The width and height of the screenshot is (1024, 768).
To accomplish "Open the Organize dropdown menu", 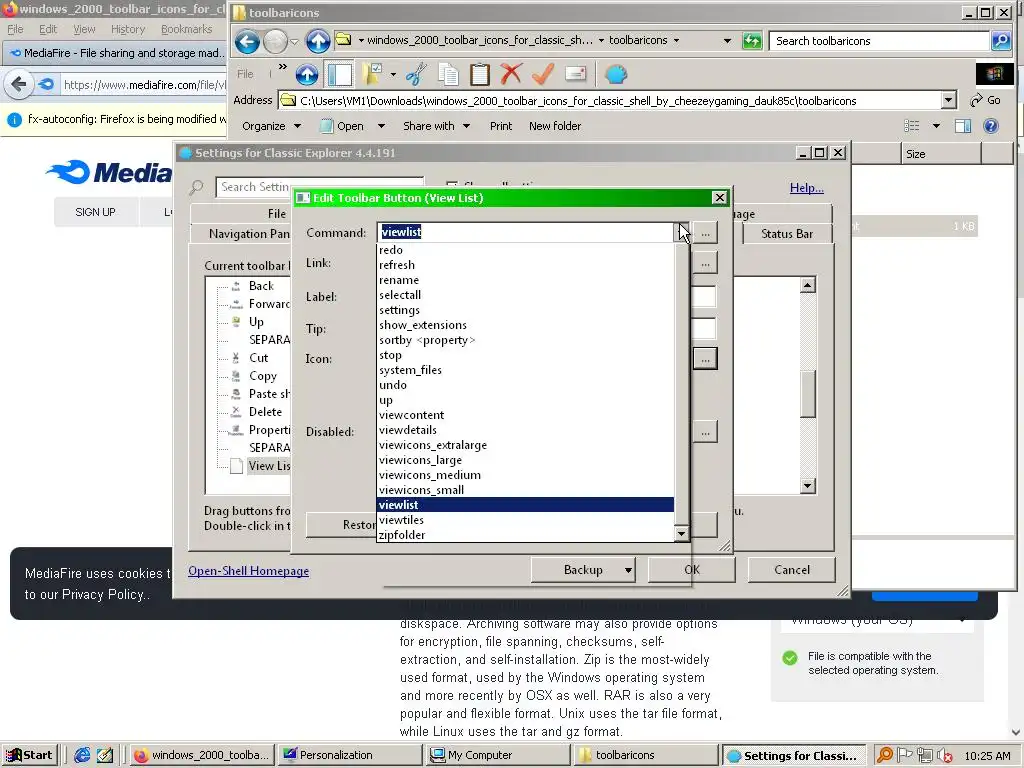I will click(x=272, y=126).
